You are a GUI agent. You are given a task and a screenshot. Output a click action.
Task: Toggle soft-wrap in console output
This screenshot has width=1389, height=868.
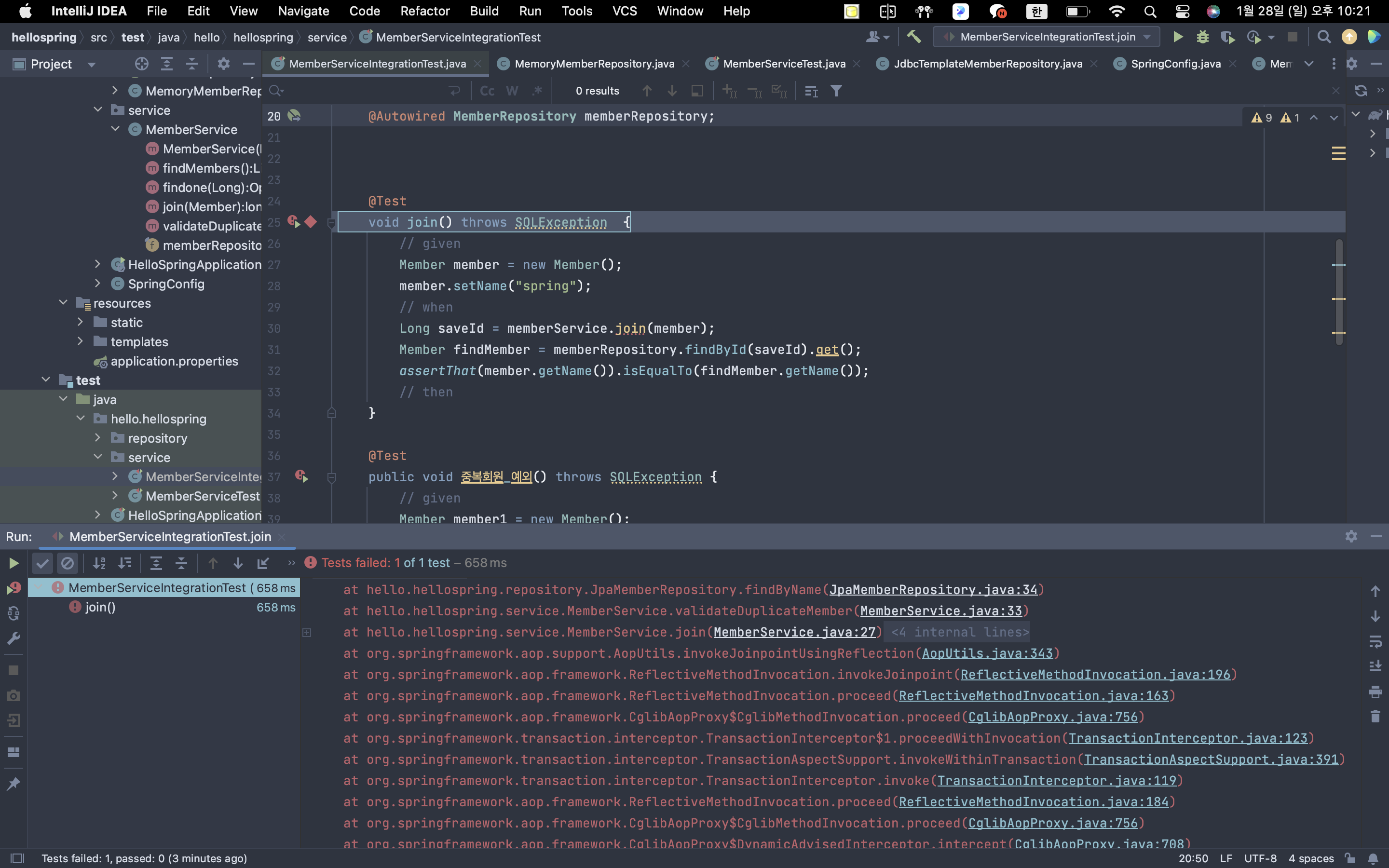pyautogui.click(x=1375, y=641)
